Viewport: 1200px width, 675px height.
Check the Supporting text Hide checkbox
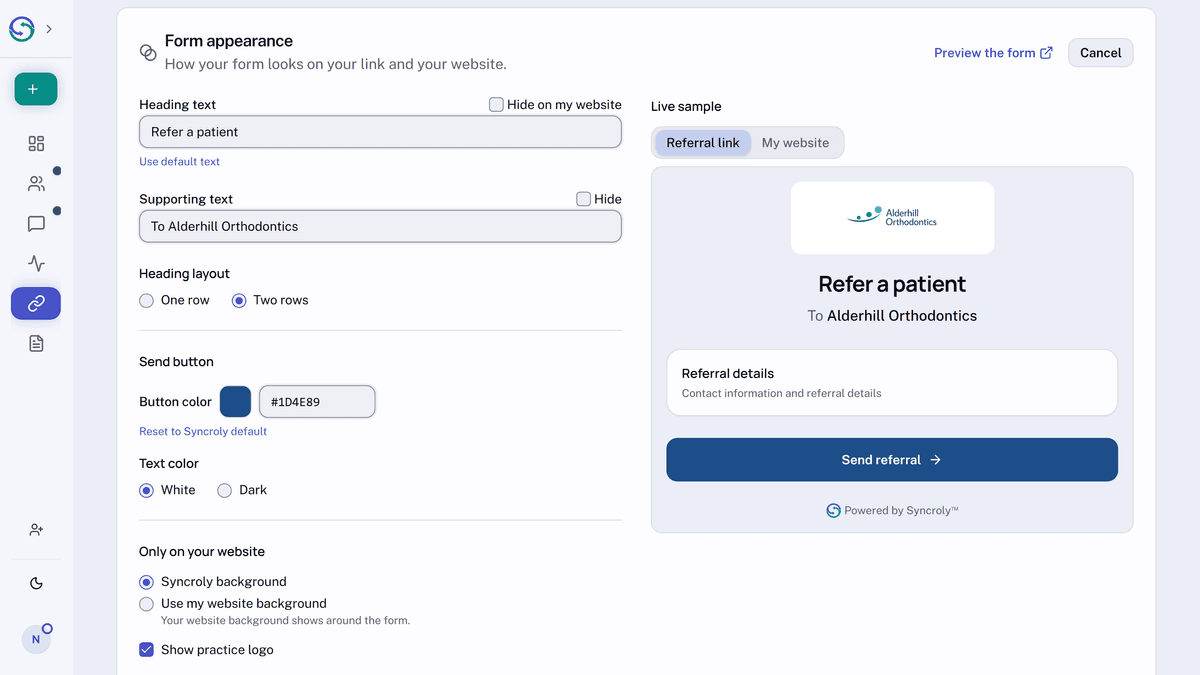point(583,199)
